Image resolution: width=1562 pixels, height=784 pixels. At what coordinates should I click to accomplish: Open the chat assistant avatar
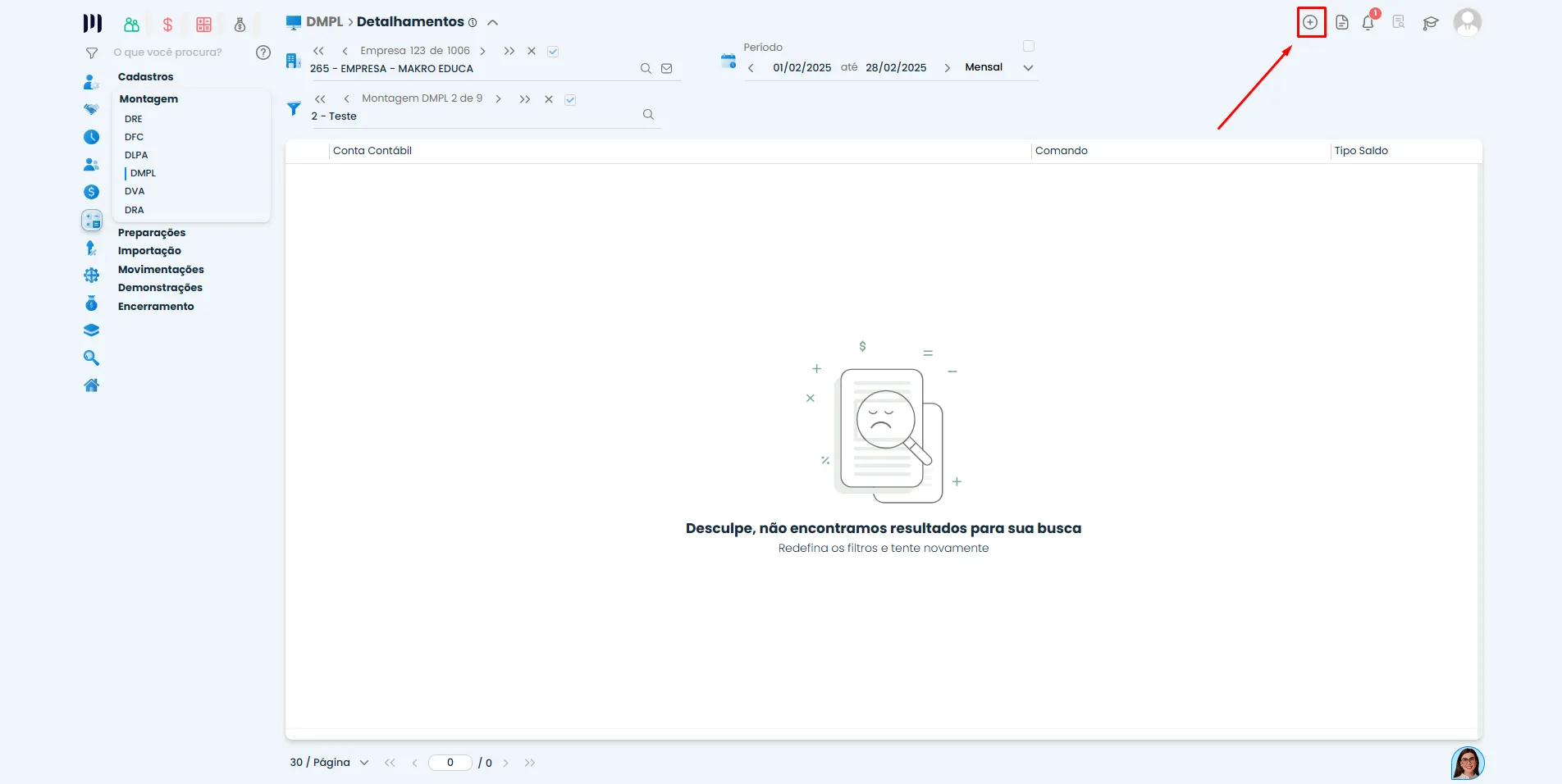coord(1468,763)
